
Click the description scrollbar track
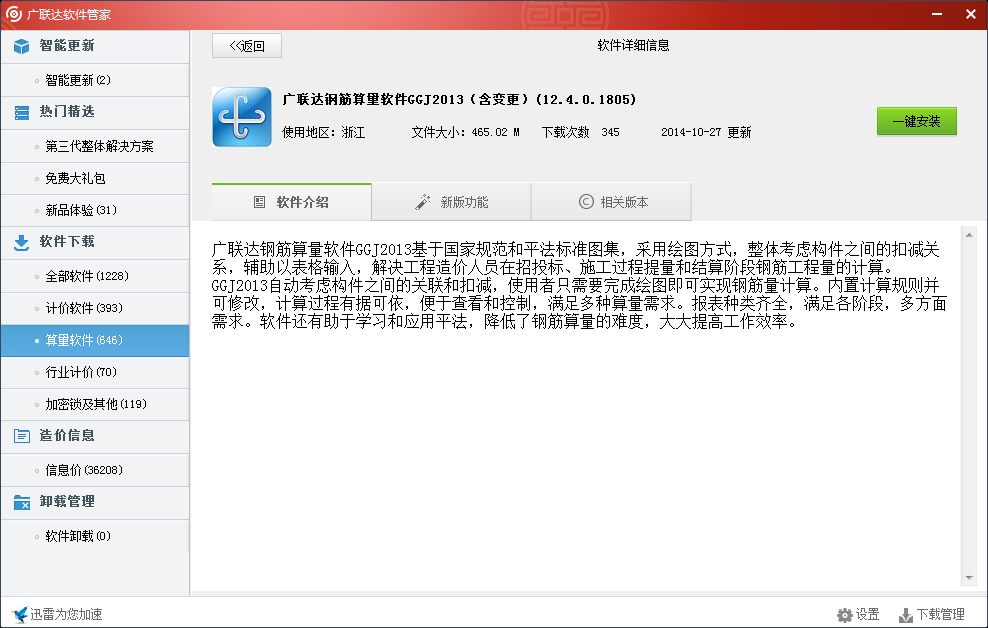(x=969, y=406)
